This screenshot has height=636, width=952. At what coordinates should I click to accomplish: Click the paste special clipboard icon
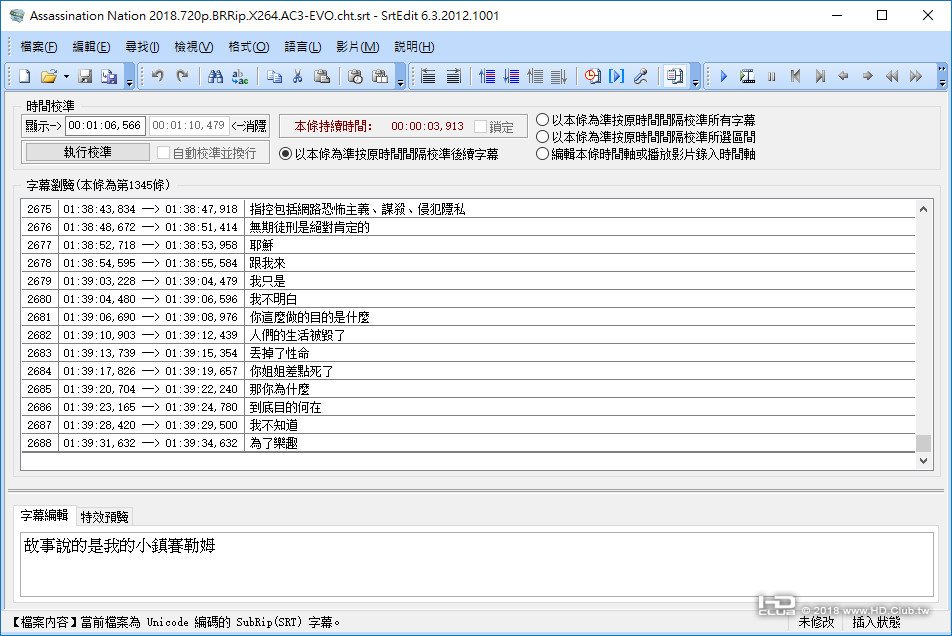[x=380, y=76]
